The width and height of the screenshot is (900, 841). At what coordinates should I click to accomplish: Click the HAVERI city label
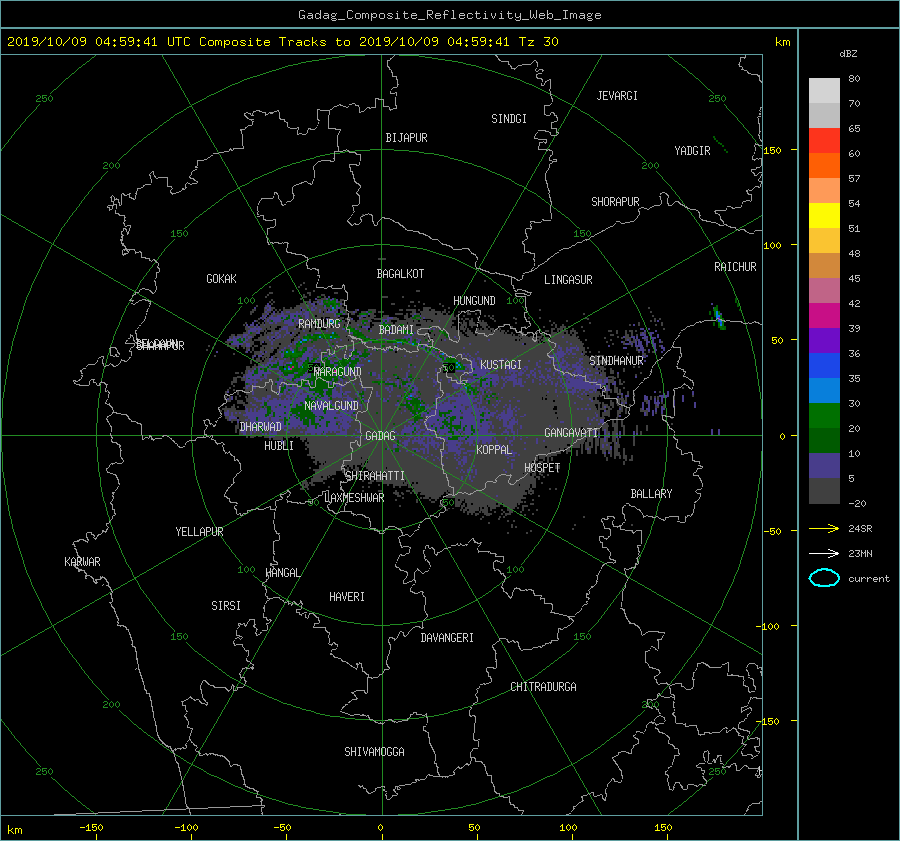[x=347, y=597]
